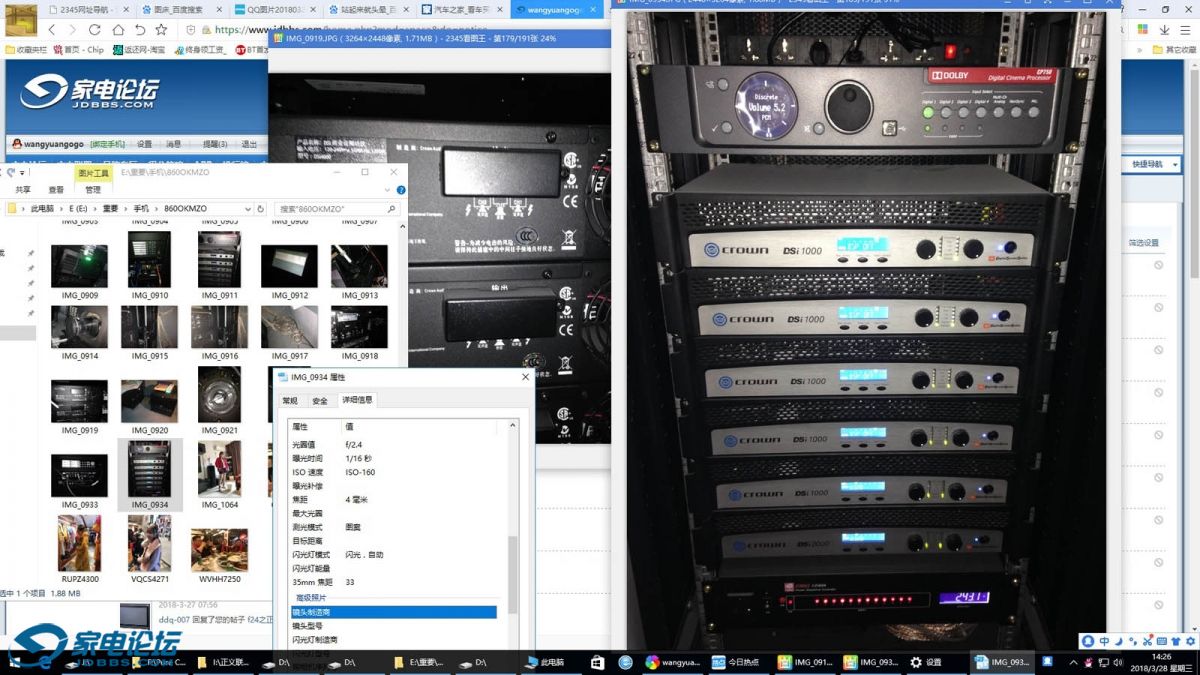Expand the Explorer address bar history dropdown

pos(248,208)
